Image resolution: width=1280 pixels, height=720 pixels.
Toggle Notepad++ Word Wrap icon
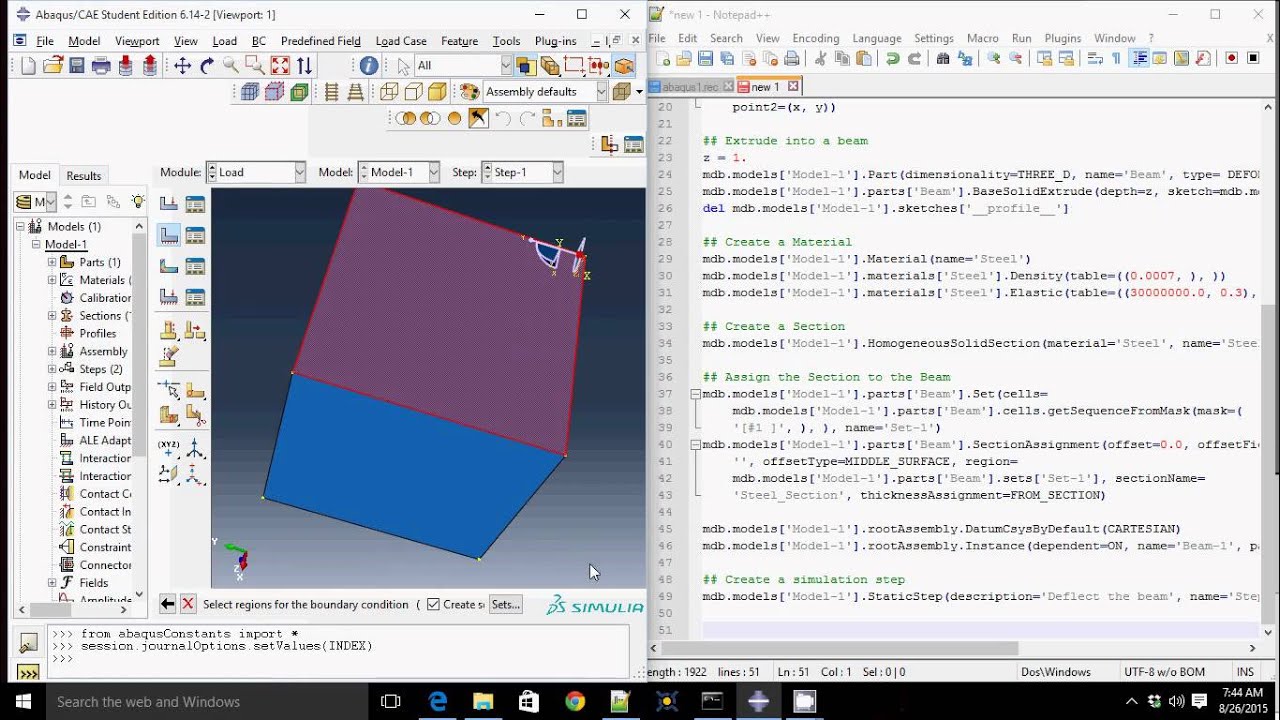(x=1095, y=59)
